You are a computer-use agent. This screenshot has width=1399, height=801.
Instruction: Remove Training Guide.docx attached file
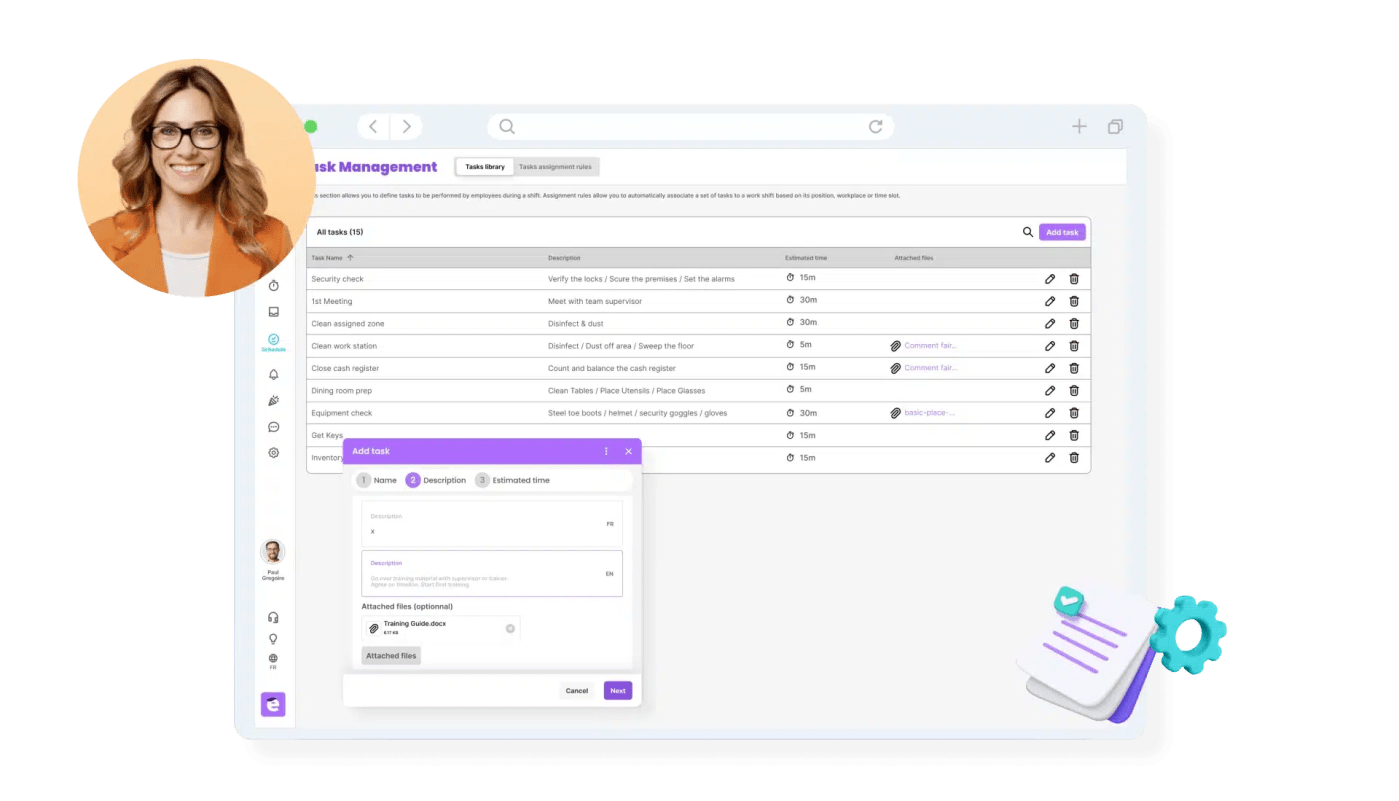pyautogui.click(x=509, y=628)
